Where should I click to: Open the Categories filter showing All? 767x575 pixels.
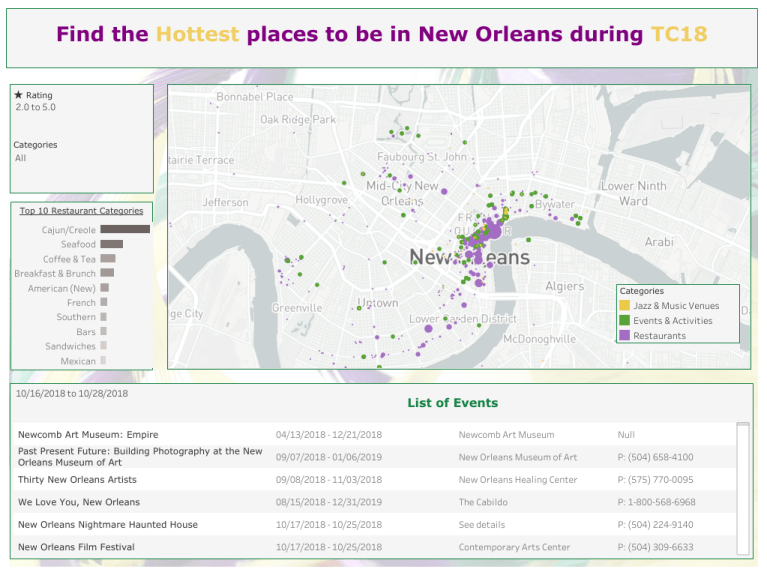click(21, 158)
